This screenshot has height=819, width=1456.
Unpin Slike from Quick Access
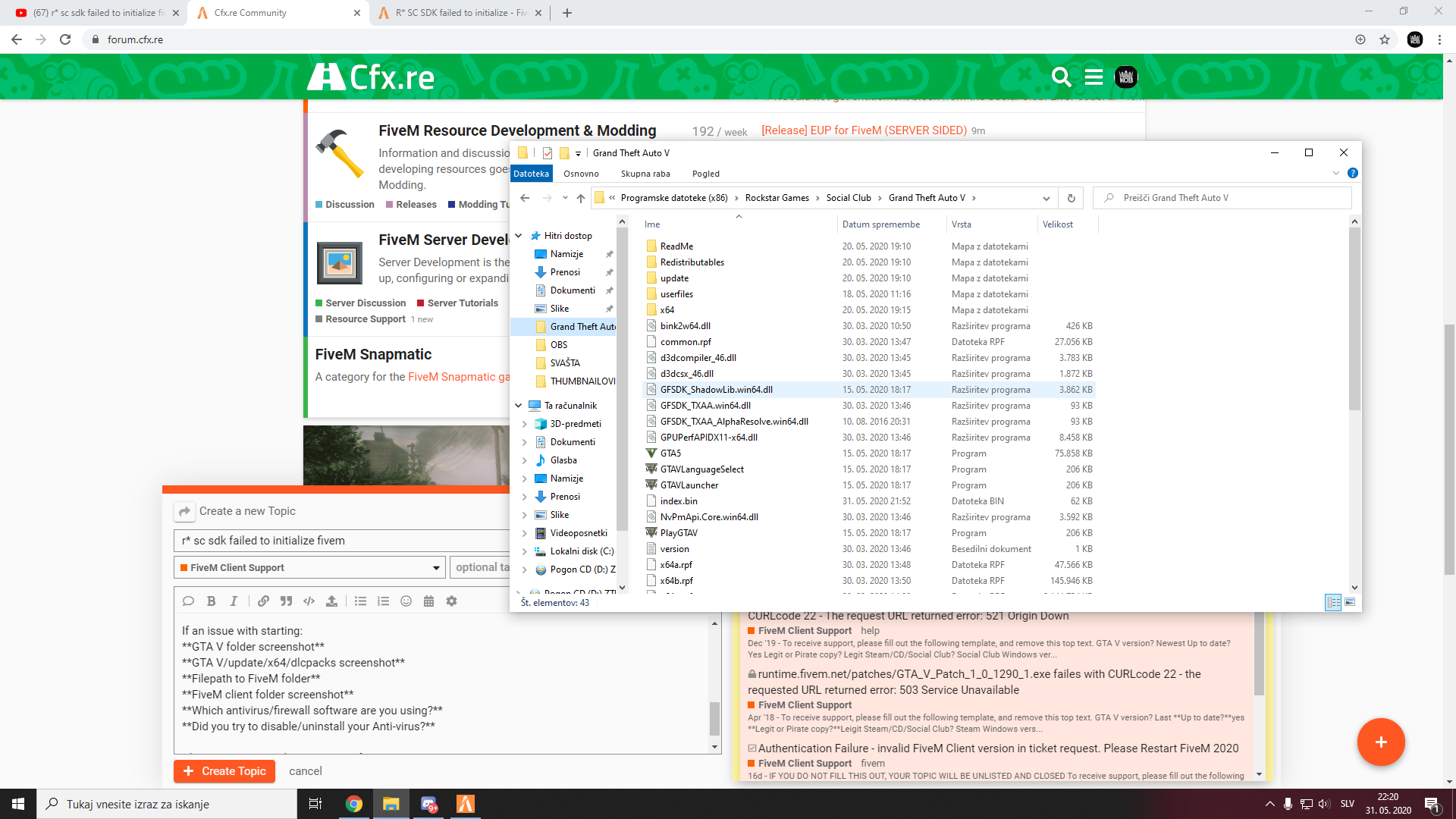609,309
